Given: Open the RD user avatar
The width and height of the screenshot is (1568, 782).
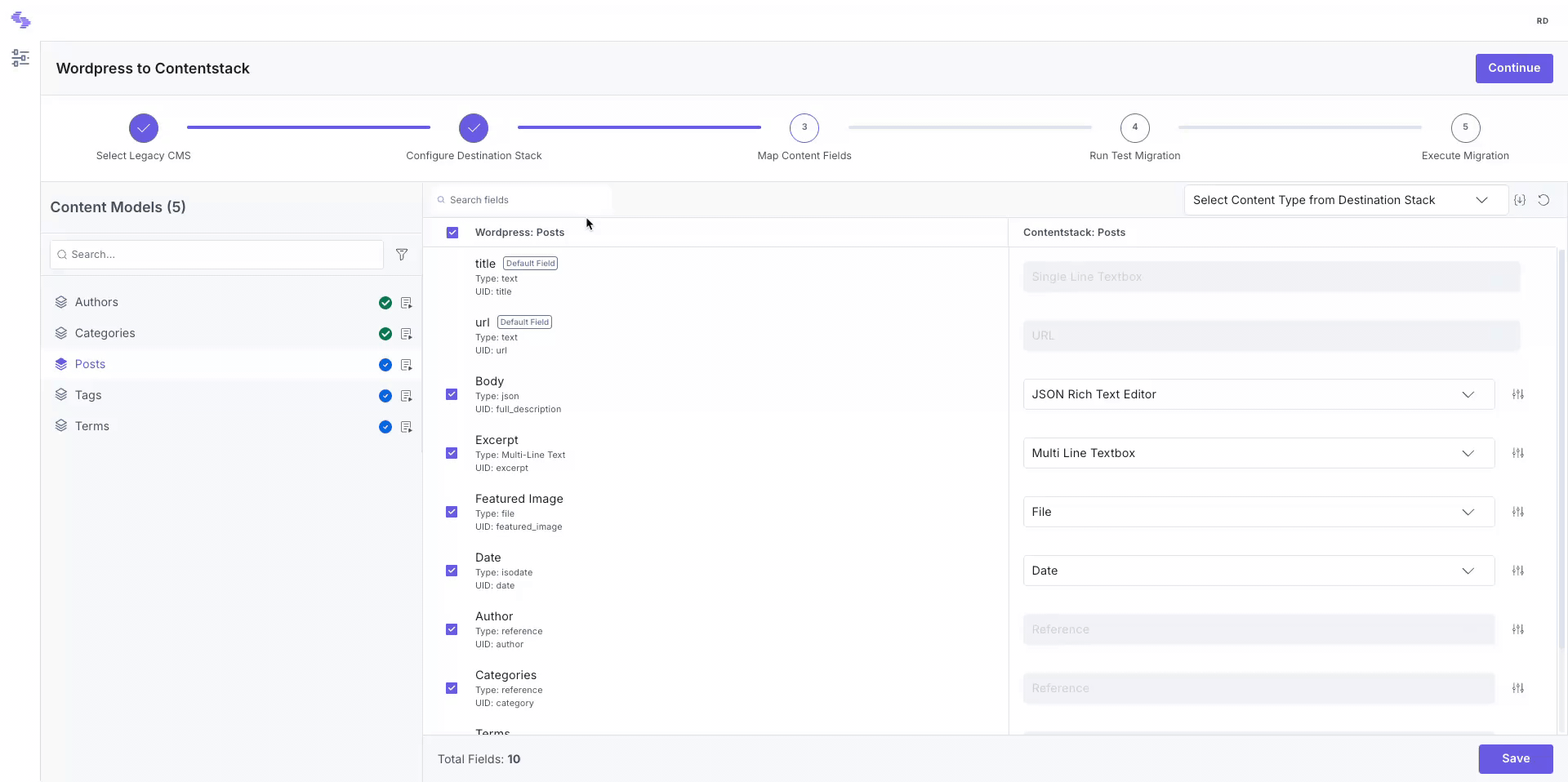Looking at the screenshot, I should point(1542,20).
